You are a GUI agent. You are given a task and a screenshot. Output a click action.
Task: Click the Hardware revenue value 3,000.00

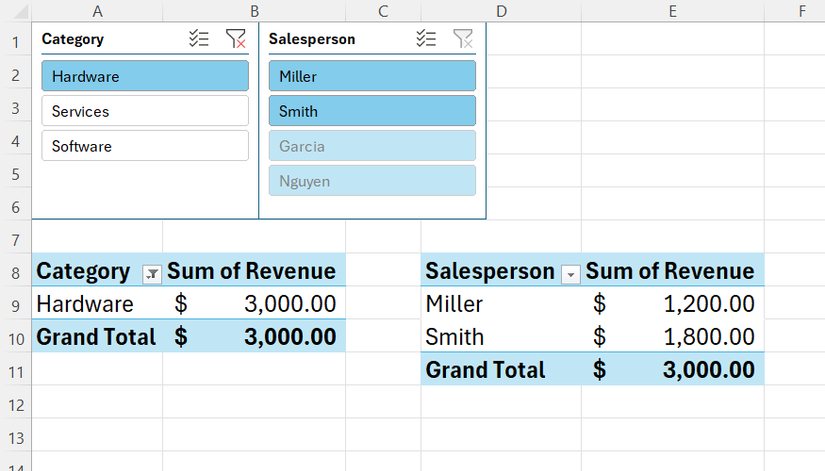[x=254, y=304]
